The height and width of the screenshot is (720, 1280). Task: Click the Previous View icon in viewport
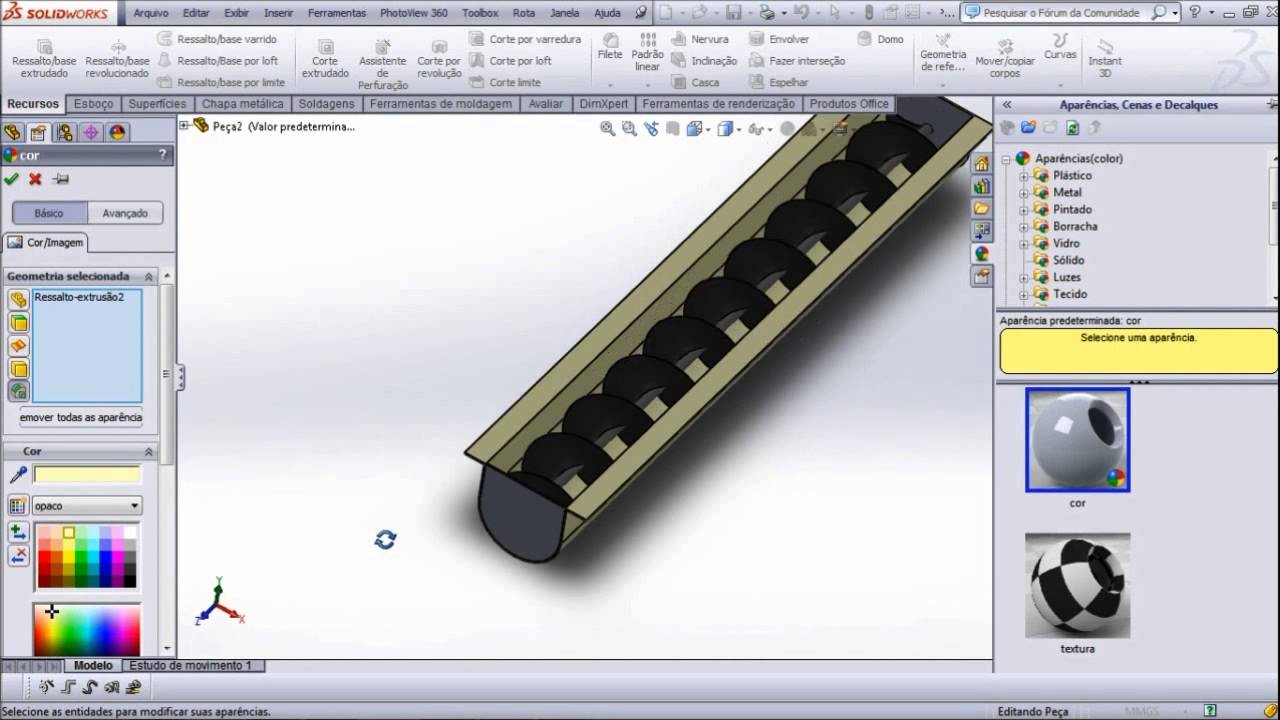pyautogui.click(x=651, y=128)
